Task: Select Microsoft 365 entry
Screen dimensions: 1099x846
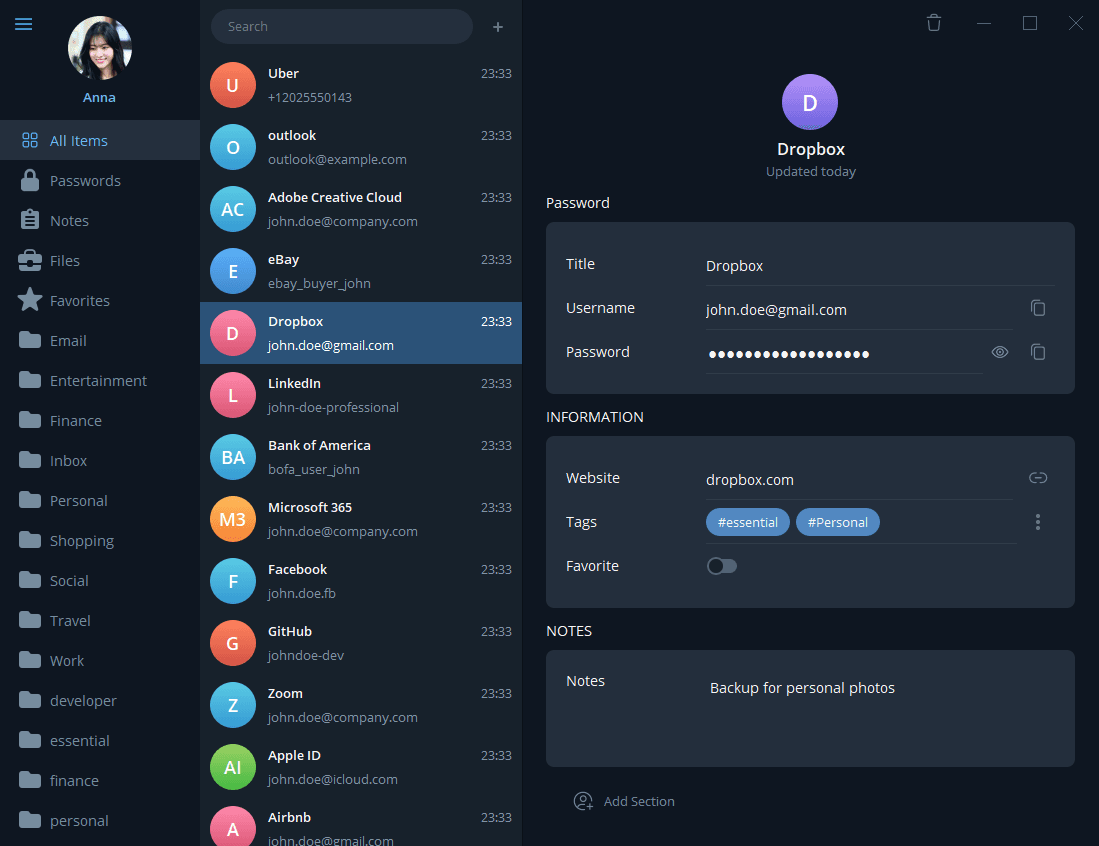Action: coord(361,519)
